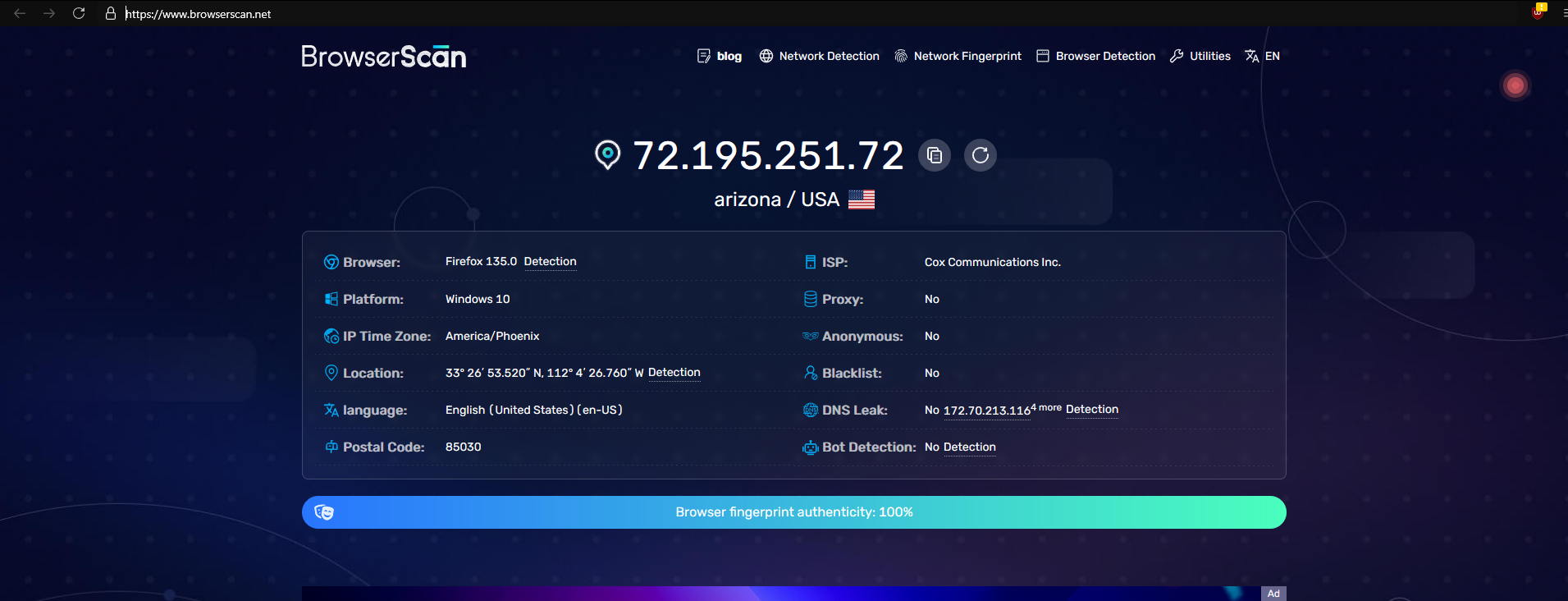Image resolution: width=1568 pixels, height=601 pixels.
Task: Click the Anonymous row 'No' value
Action: click(932, 336)
